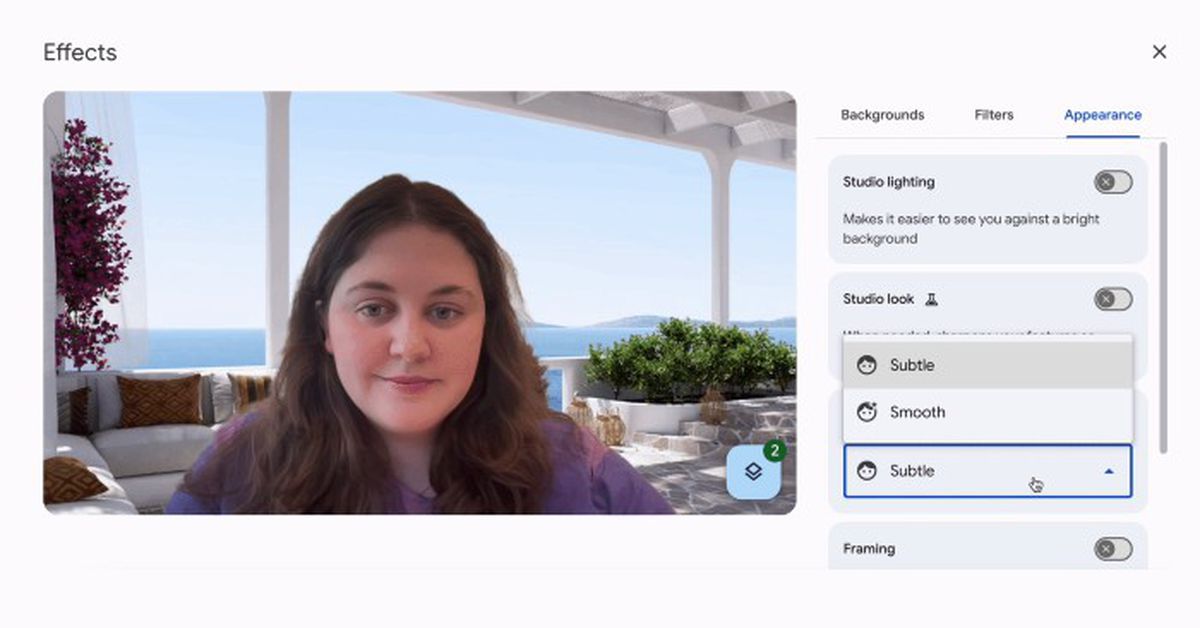
Task: Close the Effects dialog
Action: pos(1159,51)
